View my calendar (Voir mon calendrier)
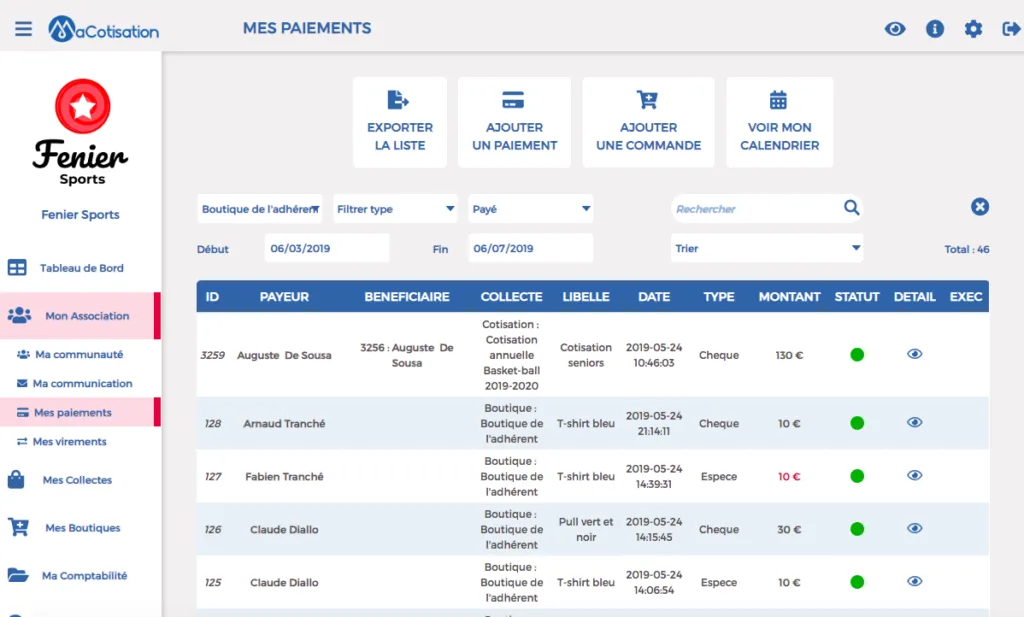The image size is (1024, 617). pos(779,122)
